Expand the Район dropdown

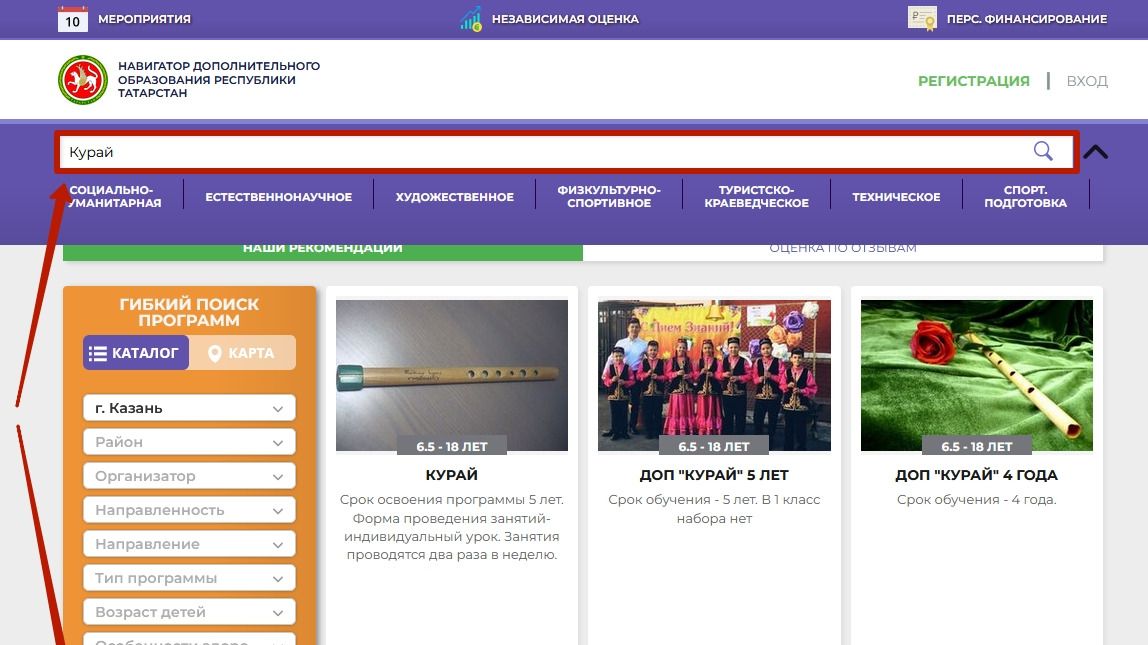[189, 442]
